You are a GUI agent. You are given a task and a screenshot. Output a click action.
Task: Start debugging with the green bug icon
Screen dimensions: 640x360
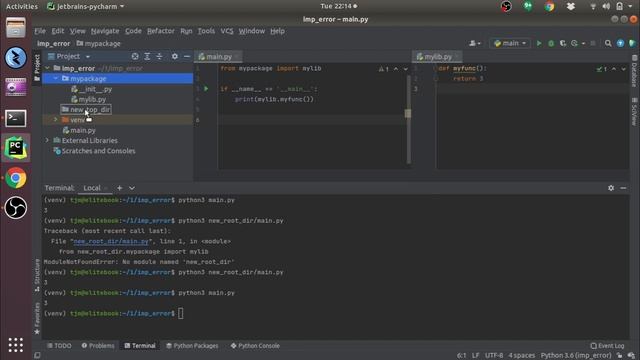tap(551, 43)
